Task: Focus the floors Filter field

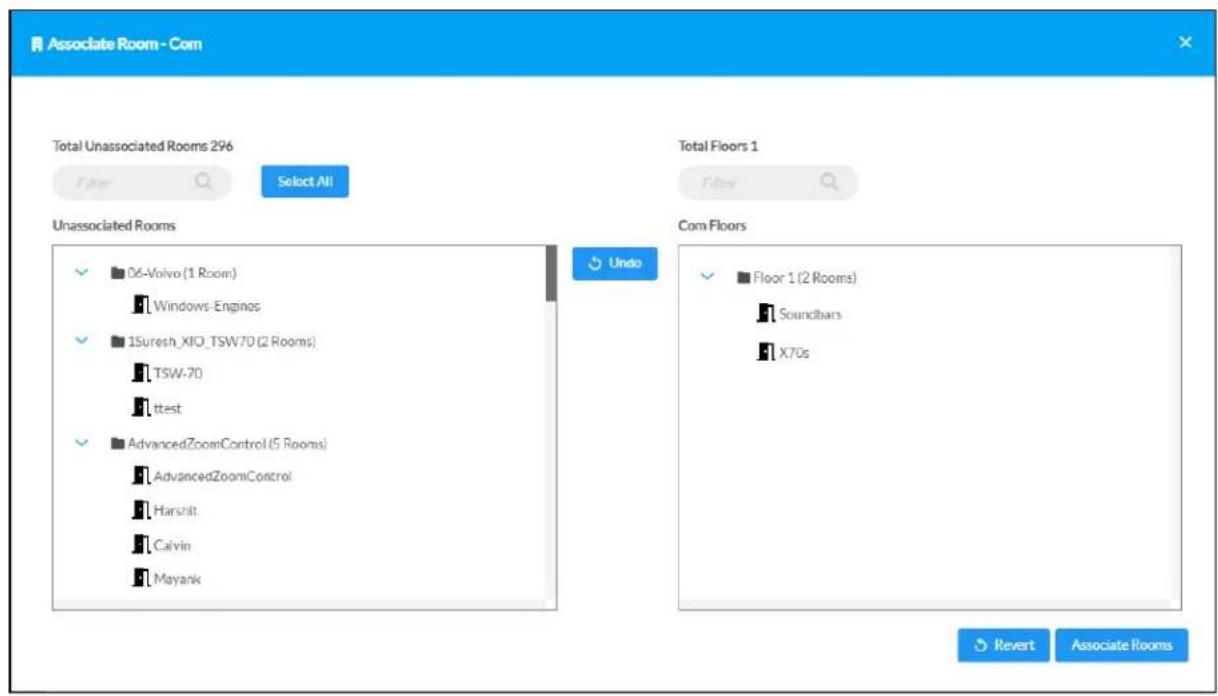Action: click(x=768, y=182)
